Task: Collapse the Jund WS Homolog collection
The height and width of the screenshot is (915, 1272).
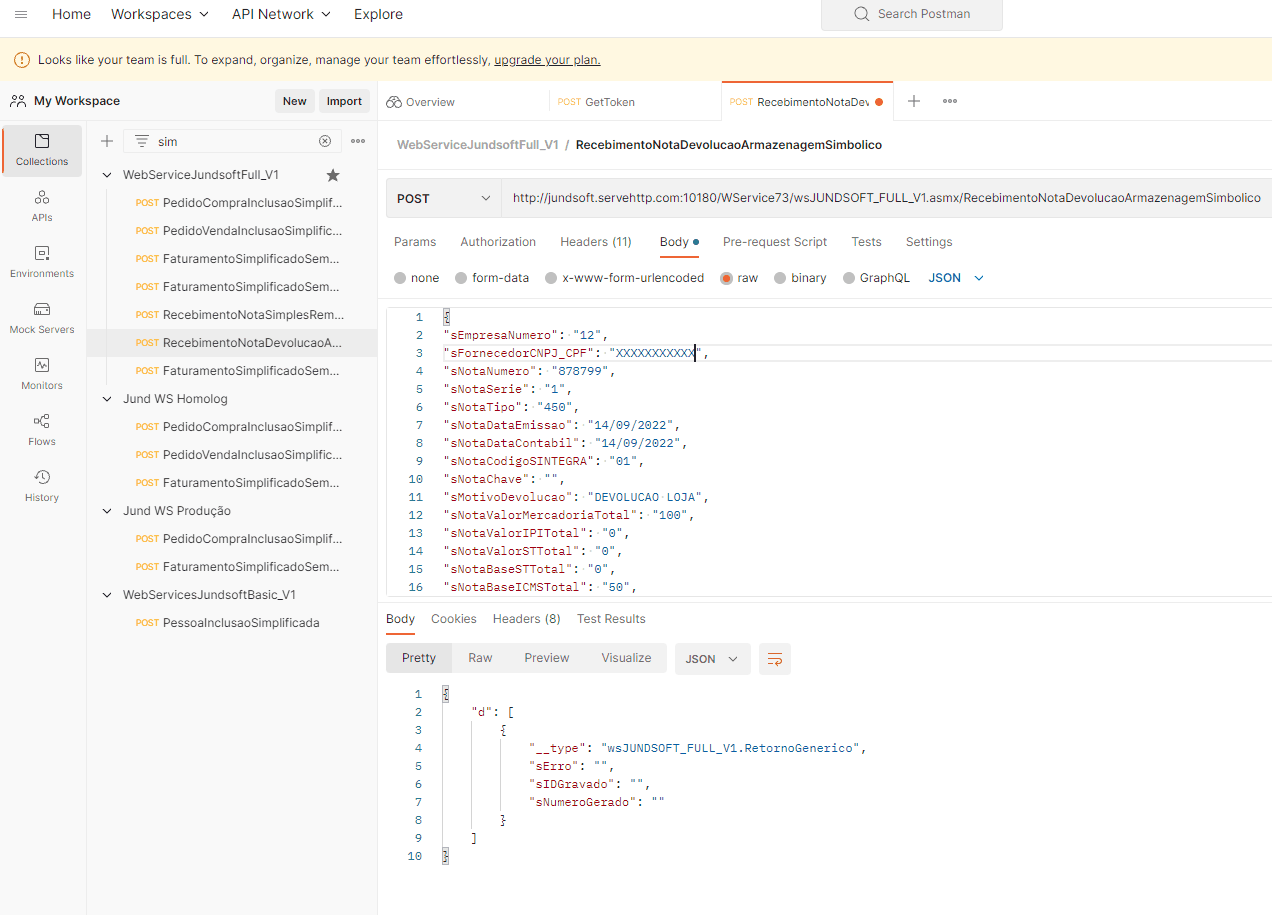Action: (107, 399)
